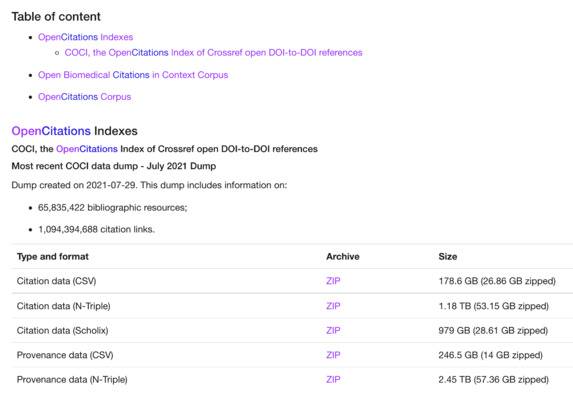Download Provenance data (CSV) ZIP archive
573x400 pixels.
[x=333, y=355]
